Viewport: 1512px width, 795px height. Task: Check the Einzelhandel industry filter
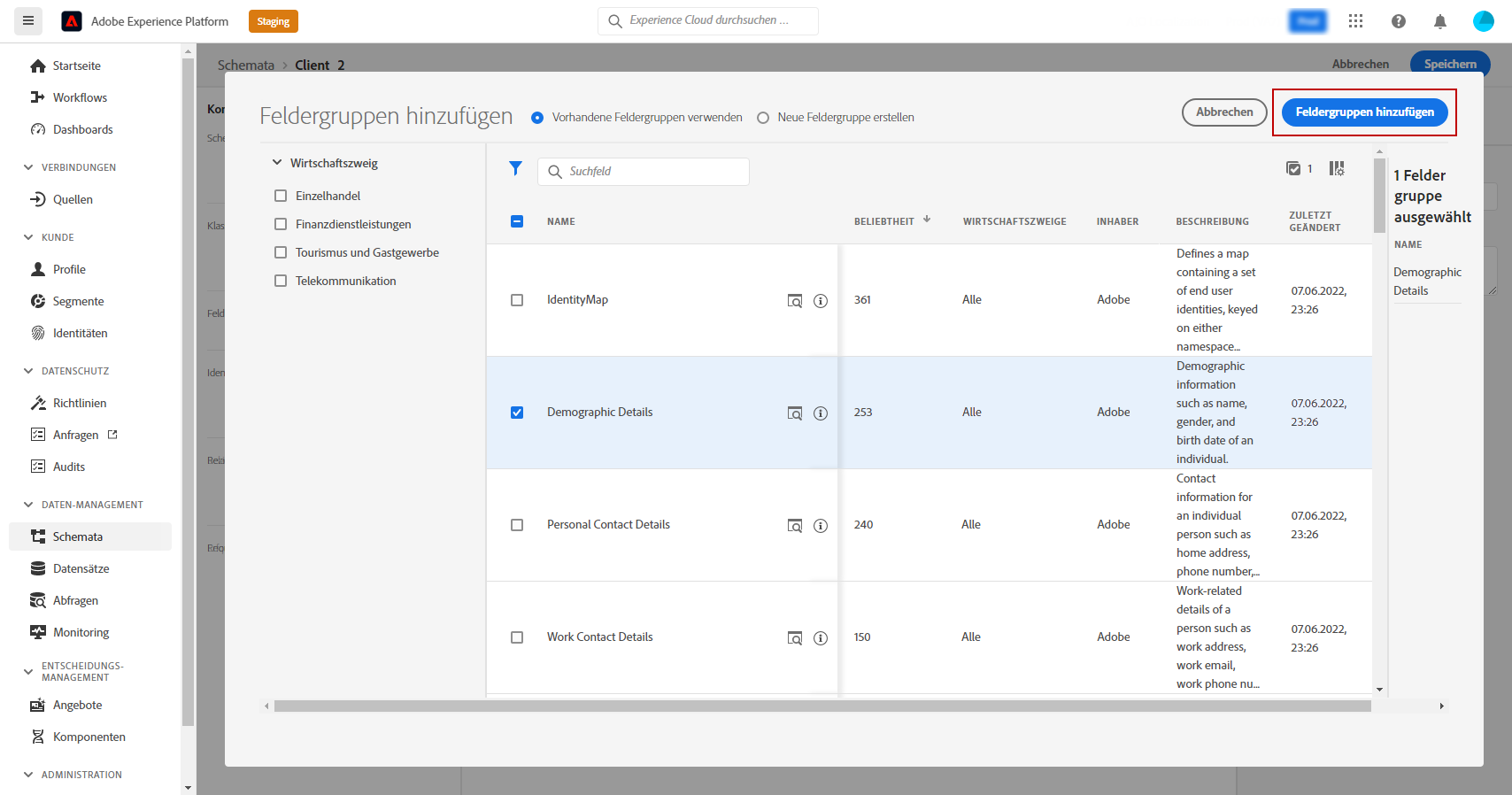[281, 196]
